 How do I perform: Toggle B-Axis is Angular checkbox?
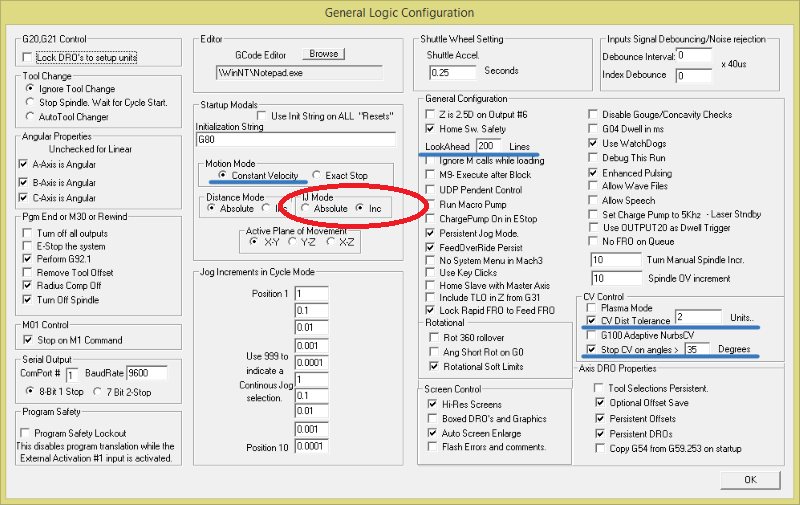[x=23, y=182]
